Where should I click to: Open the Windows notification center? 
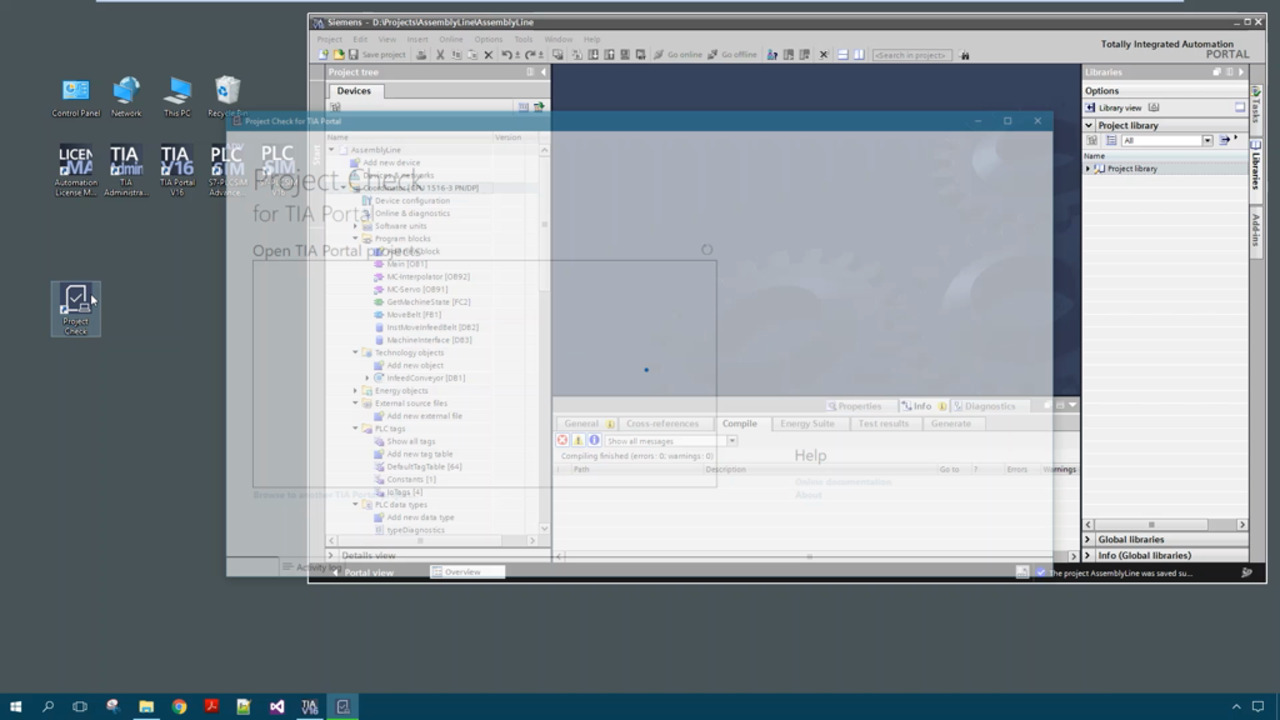point(1258,707)
